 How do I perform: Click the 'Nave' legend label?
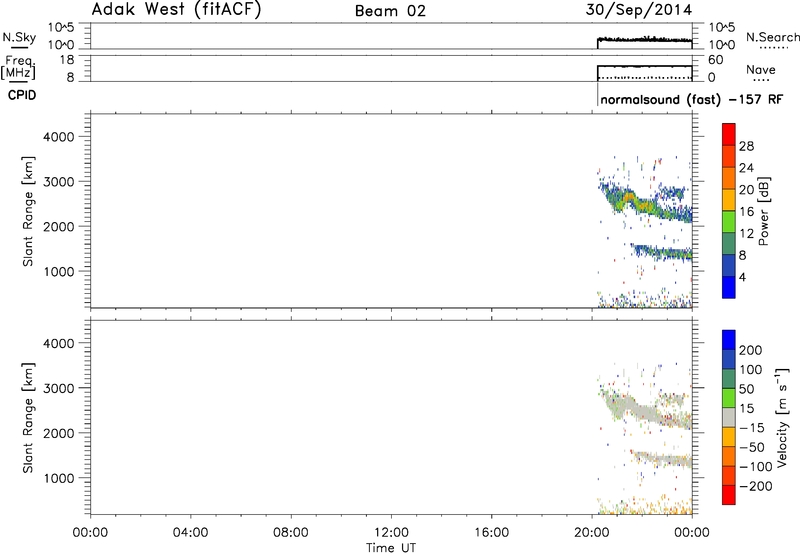pos(761,69)
